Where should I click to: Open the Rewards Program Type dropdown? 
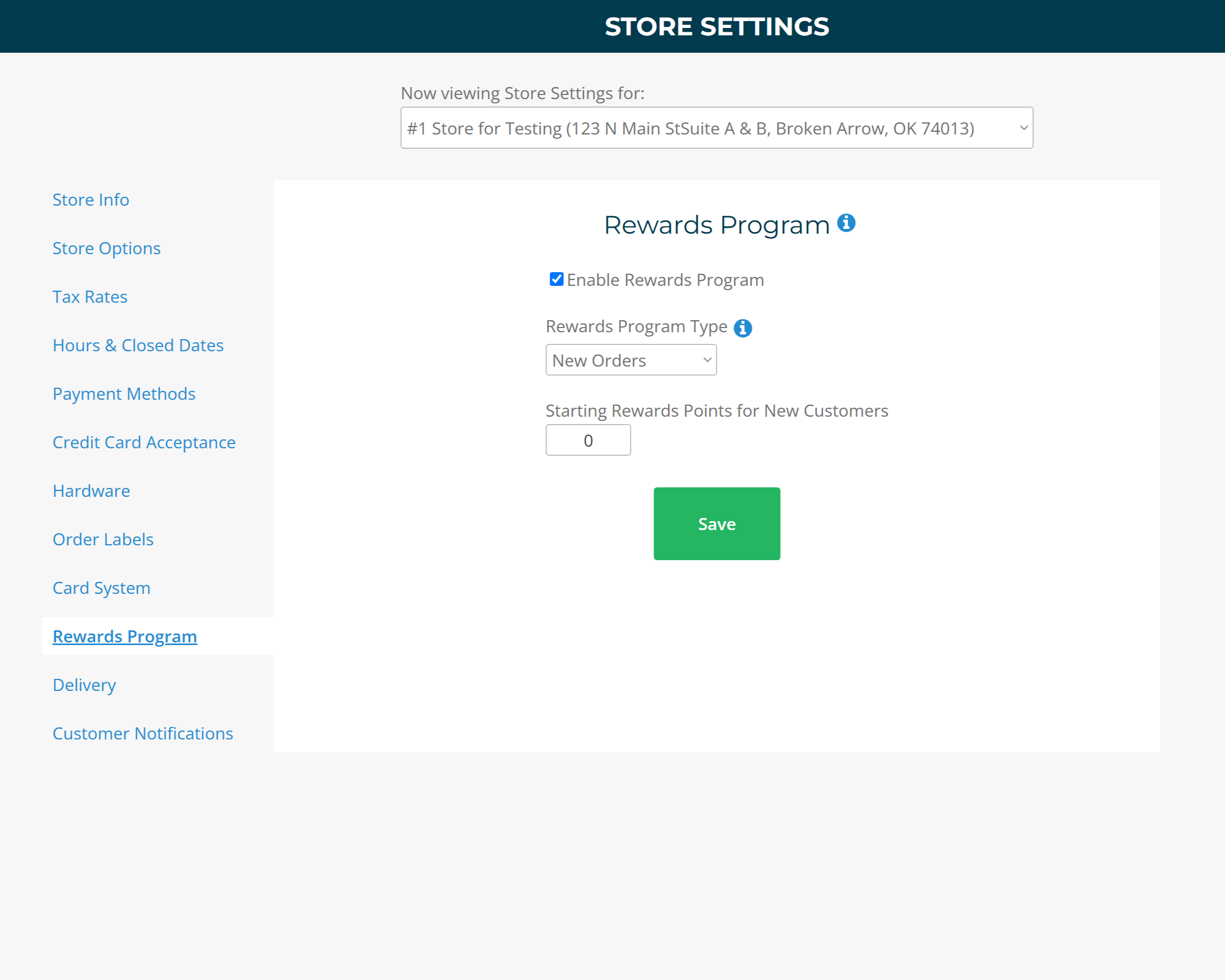click(x=630, y=360)
